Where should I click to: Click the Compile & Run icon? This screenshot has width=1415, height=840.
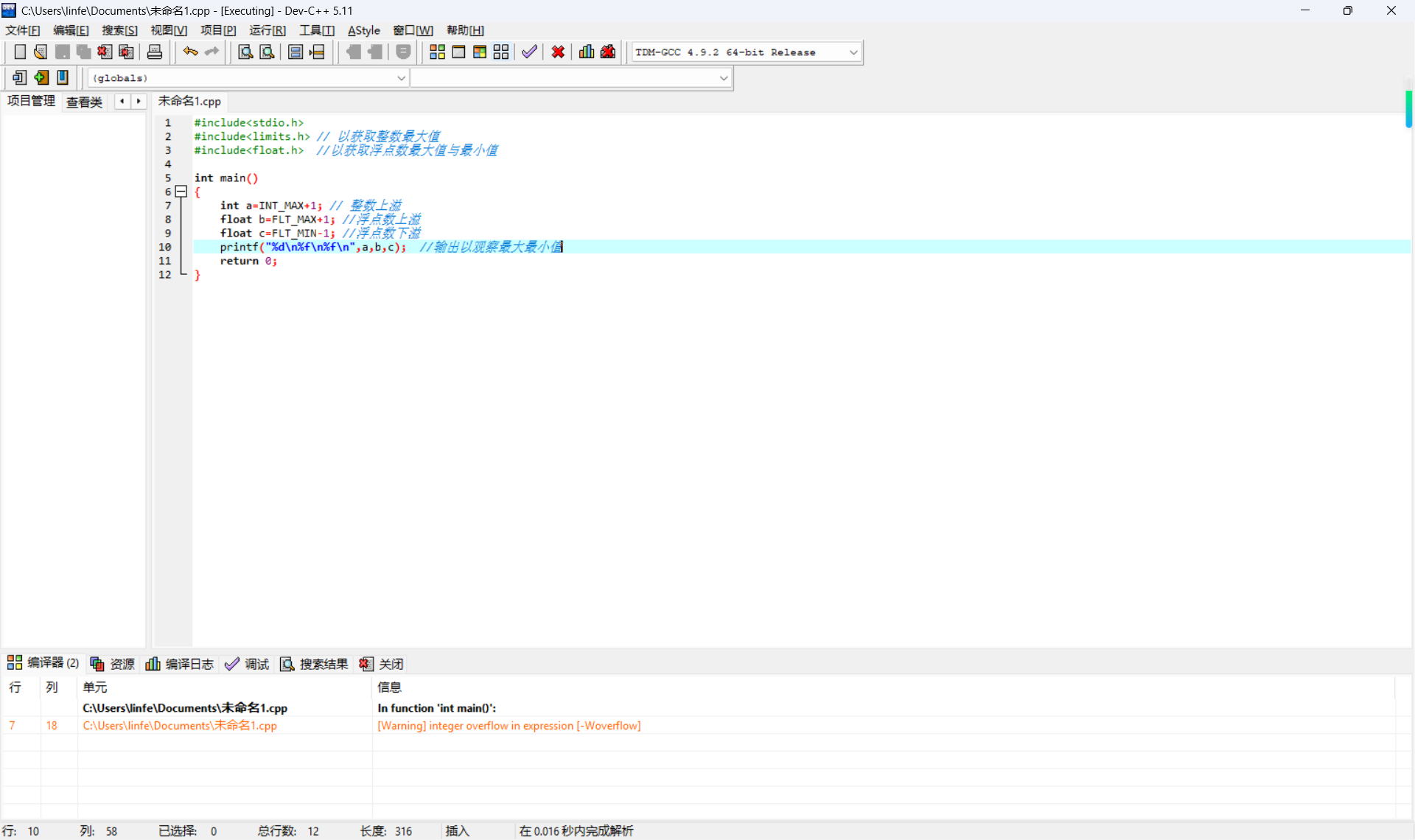480,52
